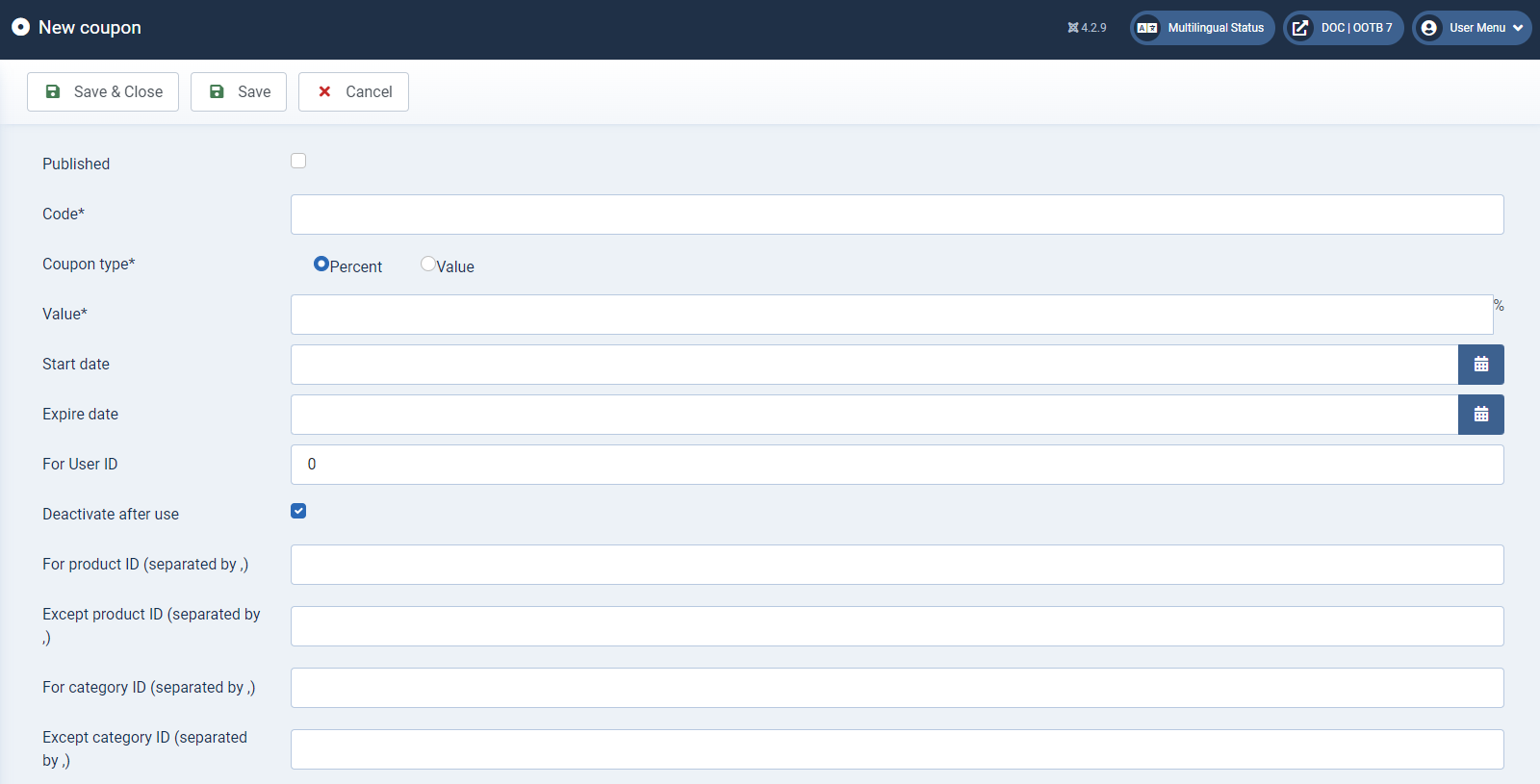
Task: Click the Start date text field
Action: pos(874,365)
